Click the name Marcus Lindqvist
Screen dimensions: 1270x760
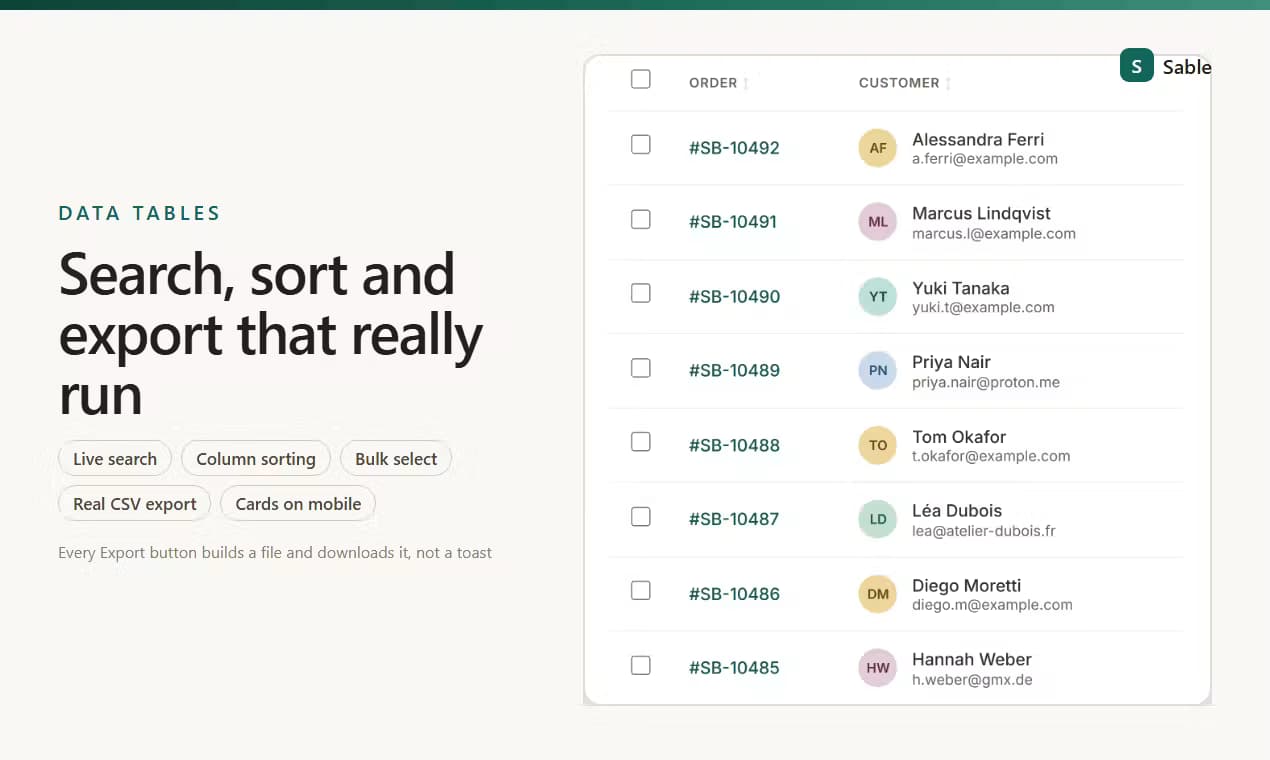(x=981, y=213)
